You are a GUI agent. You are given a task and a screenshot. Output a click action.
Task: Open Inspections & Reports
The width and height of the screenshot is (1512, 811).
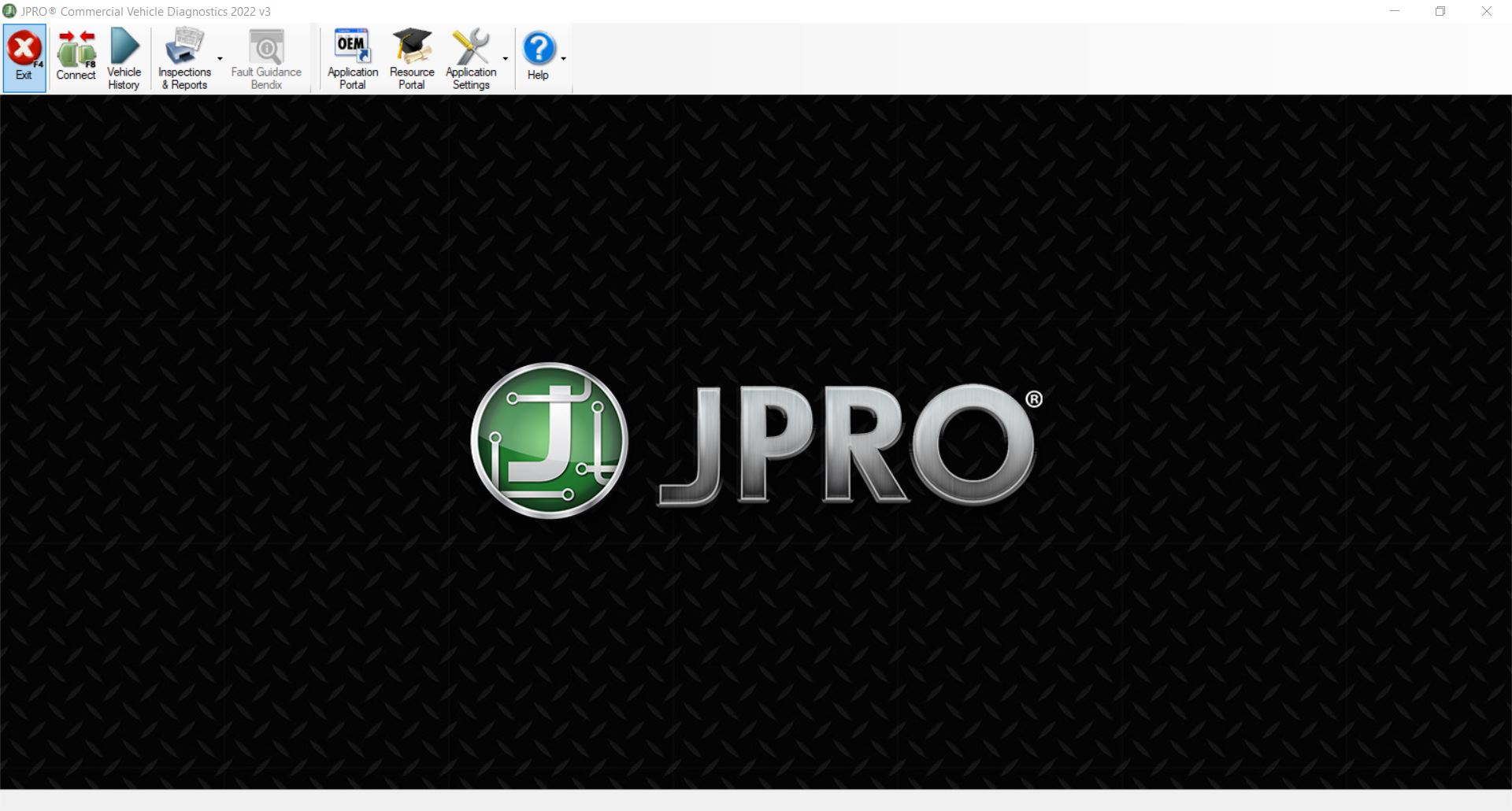click(184, 58)
